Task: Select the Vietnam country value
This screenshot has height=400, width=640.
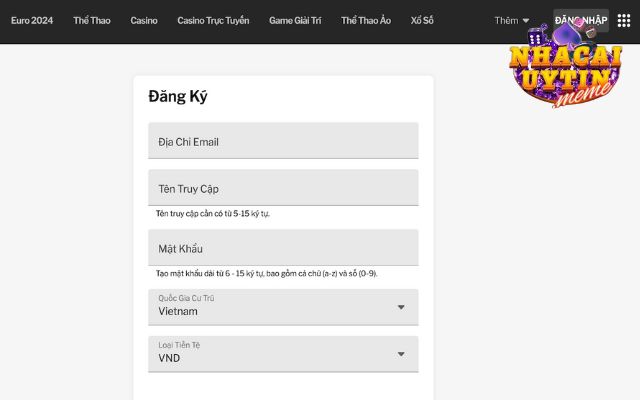Action: point(178,311)
